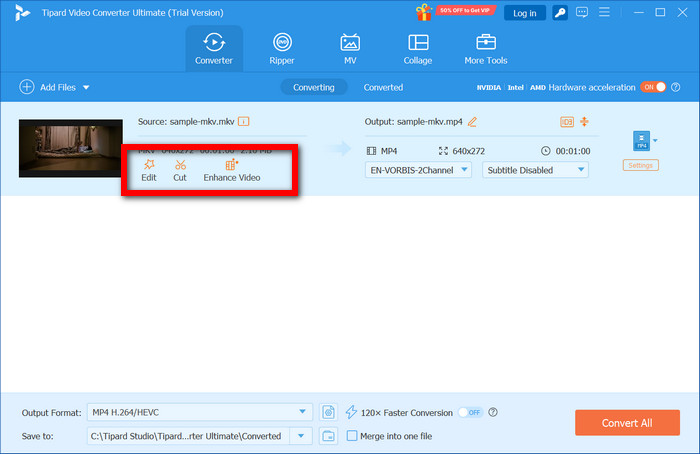Expand the EN-VORBIS-2Channel audio dropdown

419,170
